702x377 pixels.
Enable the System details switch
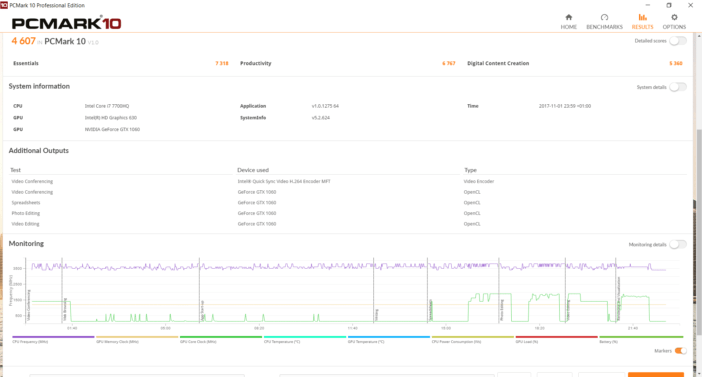coord(678,87)
